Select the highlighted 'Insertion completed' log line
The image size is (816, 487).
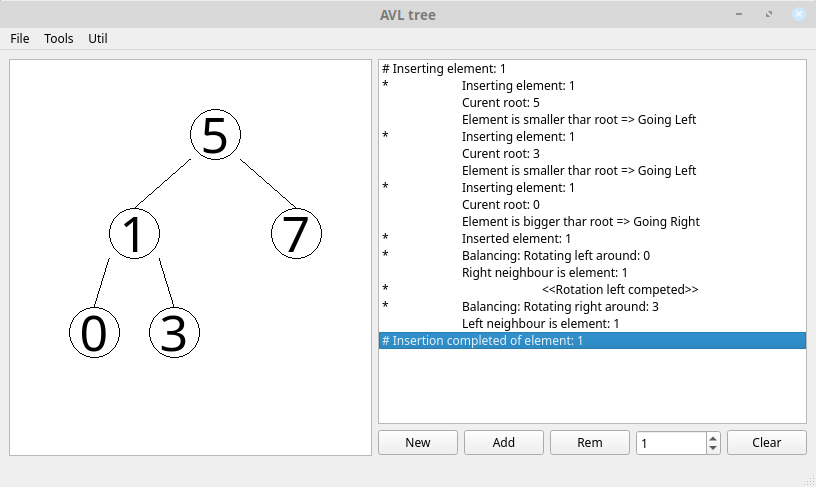coord(592,341)
